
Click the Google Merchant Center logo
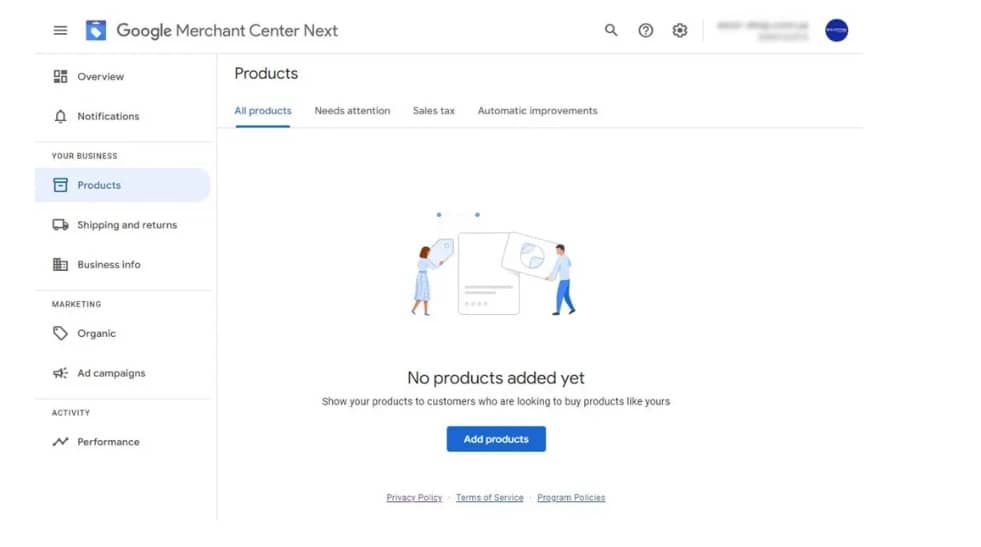point(96,30)
